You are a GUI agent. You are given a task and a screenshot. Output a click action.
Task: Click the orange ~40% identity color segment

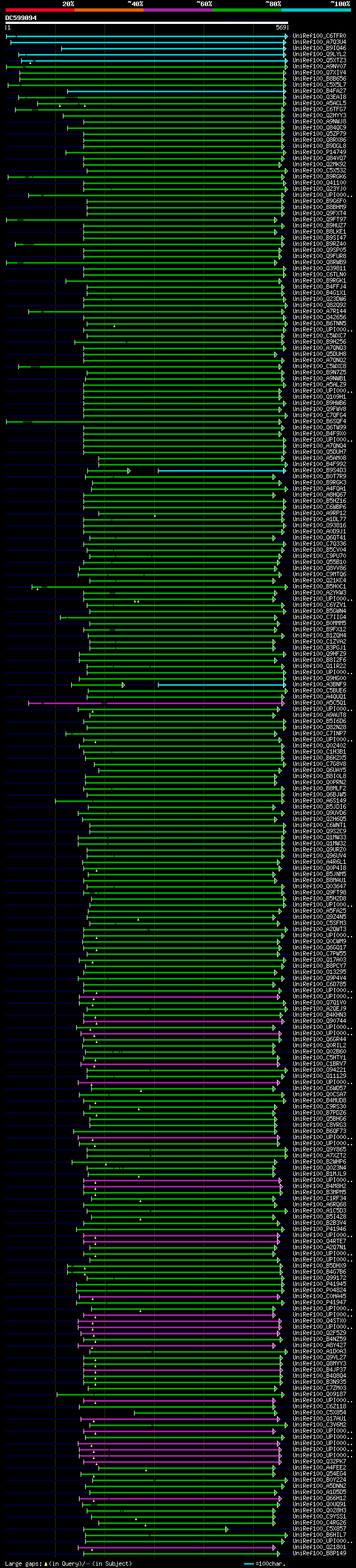click(109, 11)
